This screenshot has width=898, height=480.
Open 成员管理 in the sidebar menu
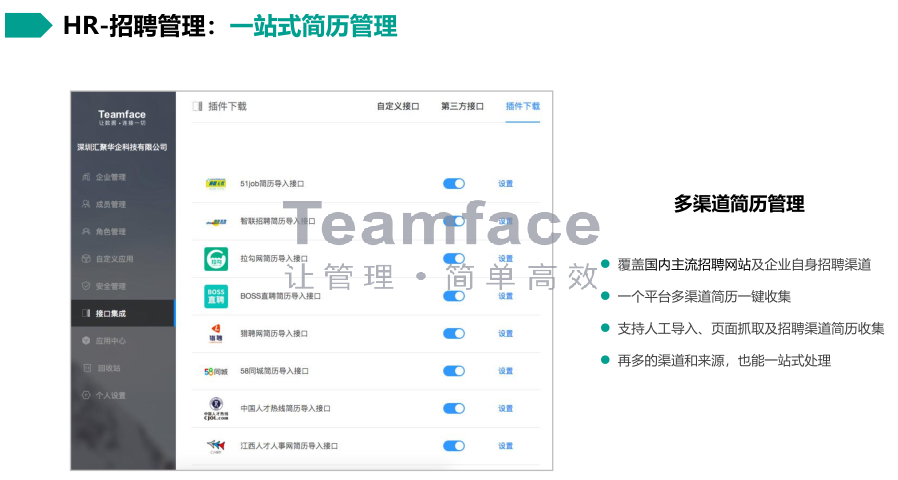click(111, 204)
